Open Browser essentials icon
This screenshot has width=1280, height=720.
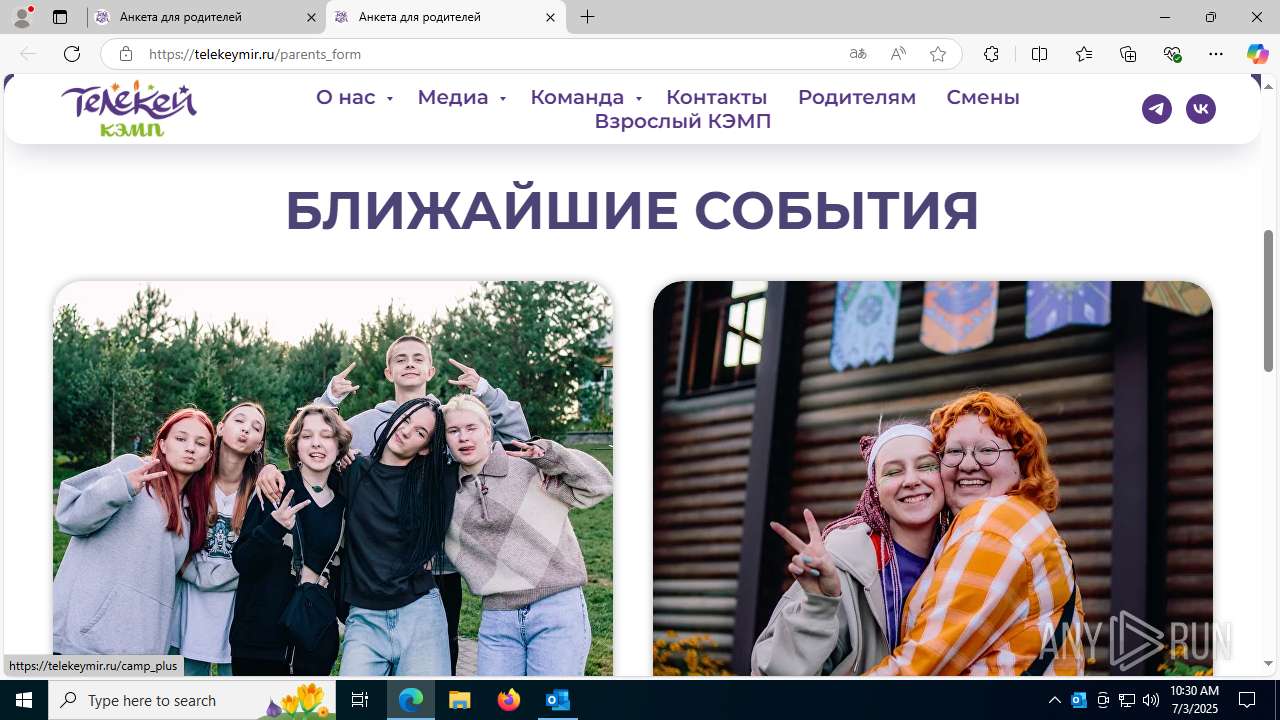[1172, 54]
